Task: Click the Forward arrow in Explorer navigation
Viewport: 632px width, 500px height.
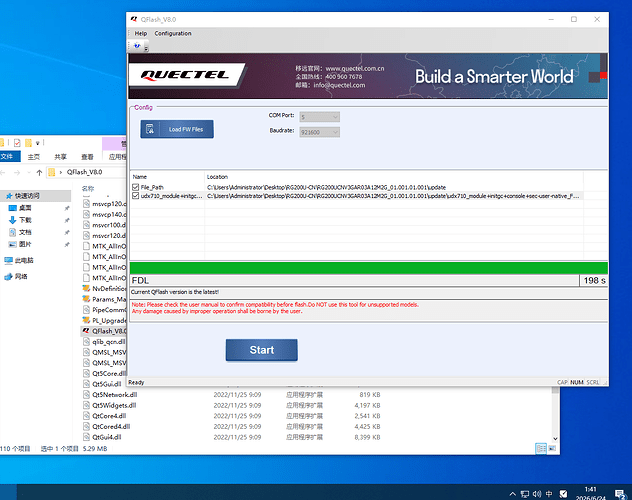Action: pyautogui.click(x=17, y=172)
